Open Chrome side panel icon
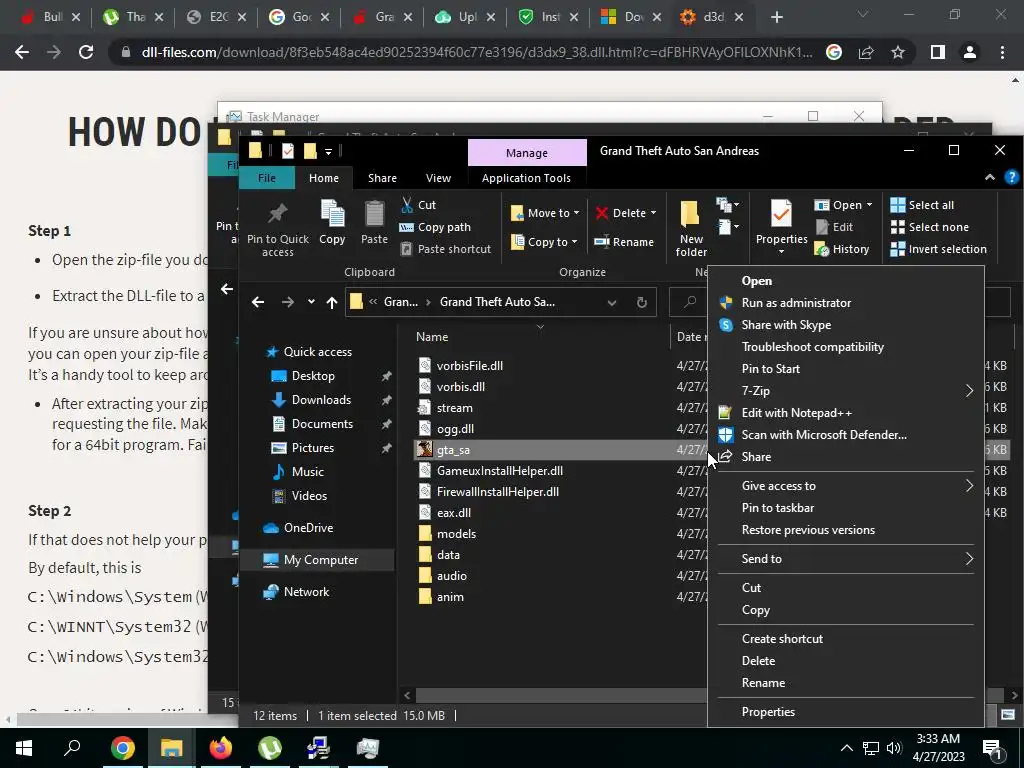Viewport: 1024px width, 768px height. (x=938, y=52)
